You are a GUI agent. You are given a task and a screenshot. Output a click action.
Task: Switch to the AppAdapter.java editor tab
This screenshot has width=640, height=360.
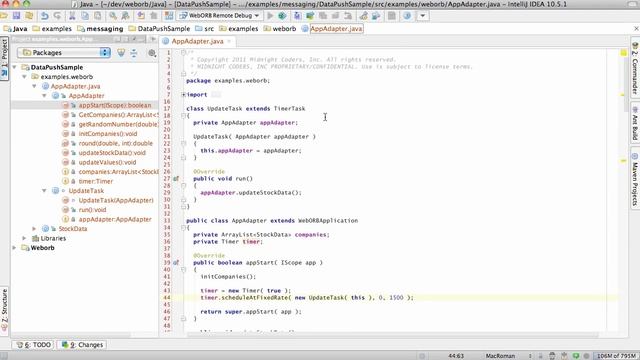197,41
